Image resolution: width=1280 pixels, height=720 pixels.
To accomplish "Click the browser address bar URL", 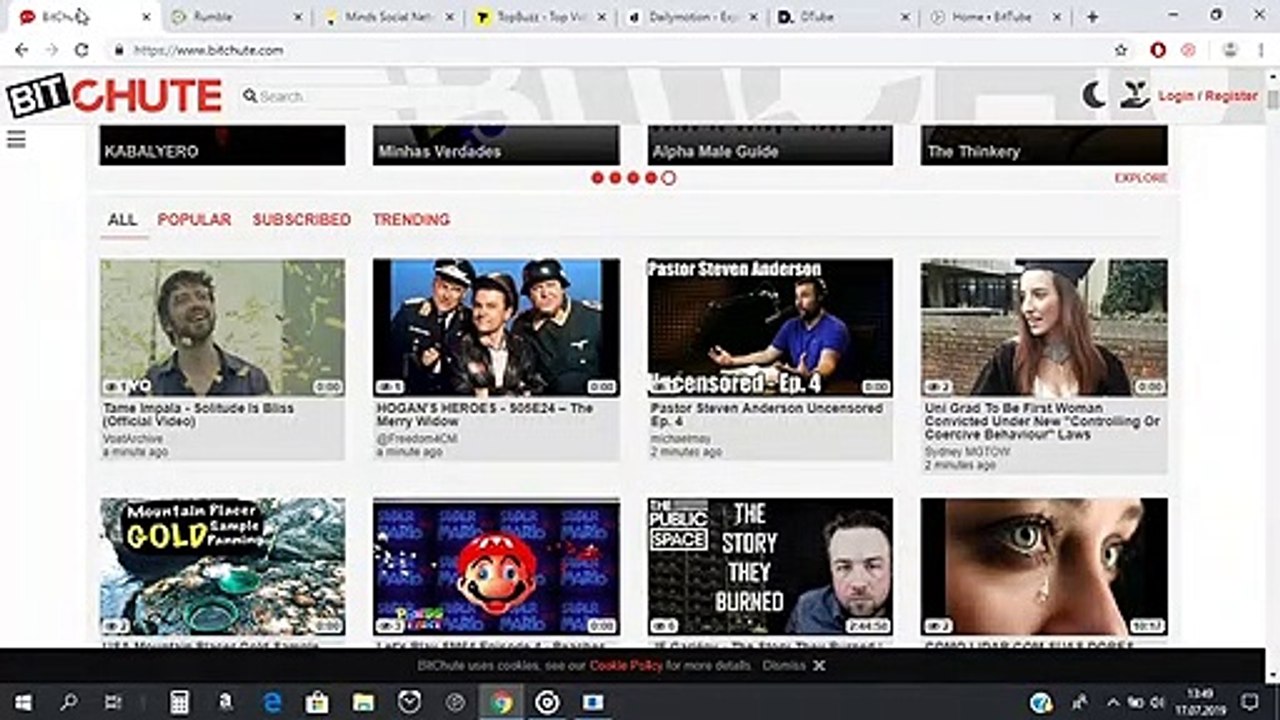I will [209, 50].
